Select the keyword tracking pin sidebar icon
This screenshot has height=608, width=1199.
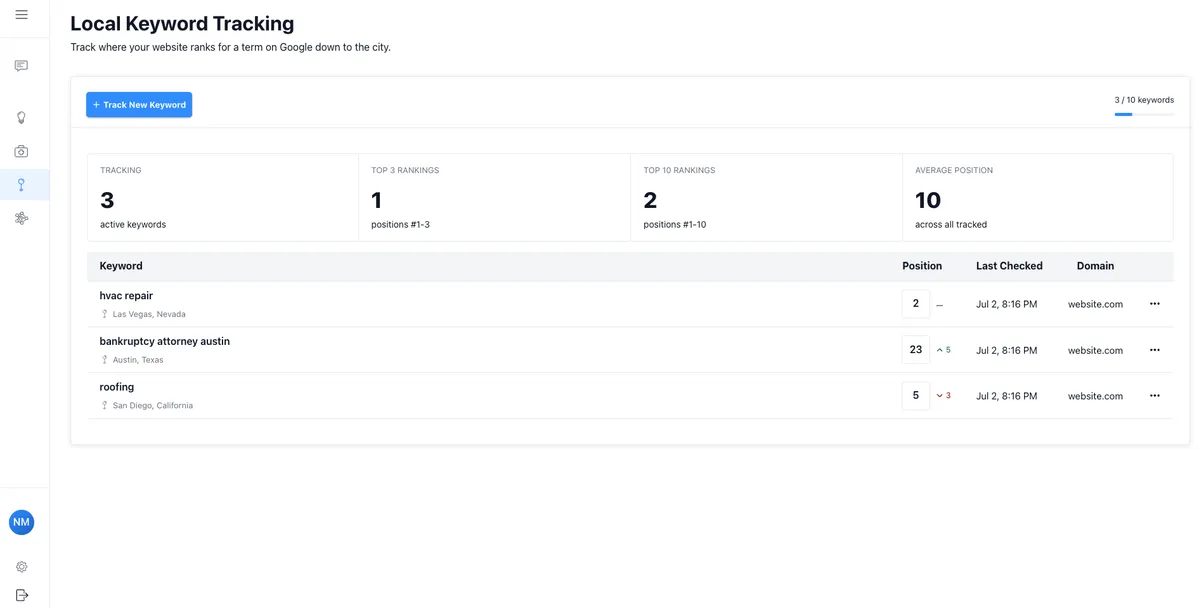pos(21,184)
